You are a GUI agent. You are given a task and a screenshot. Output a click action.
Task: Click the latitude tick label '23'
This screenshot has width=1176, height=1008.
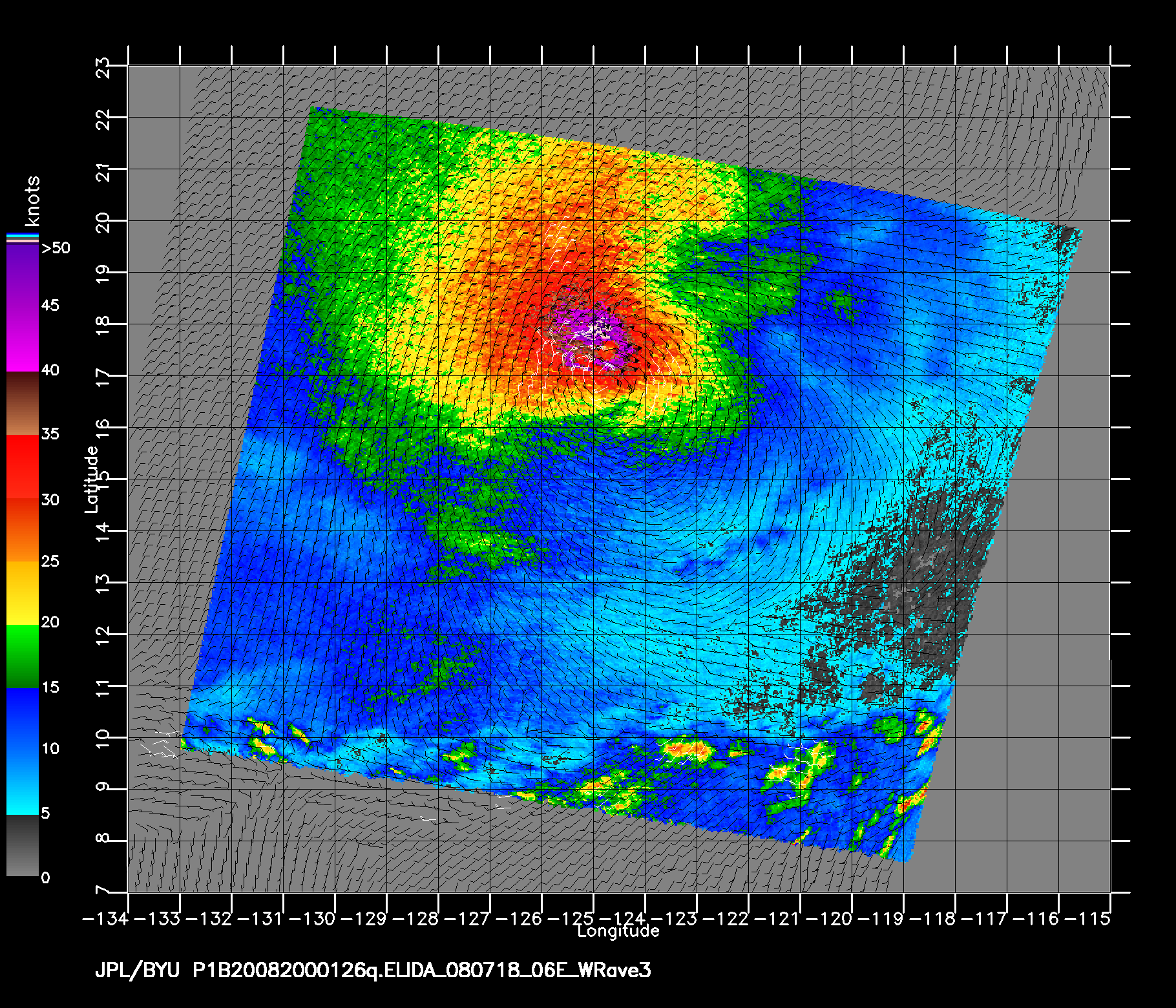click(x=103, y=68)
